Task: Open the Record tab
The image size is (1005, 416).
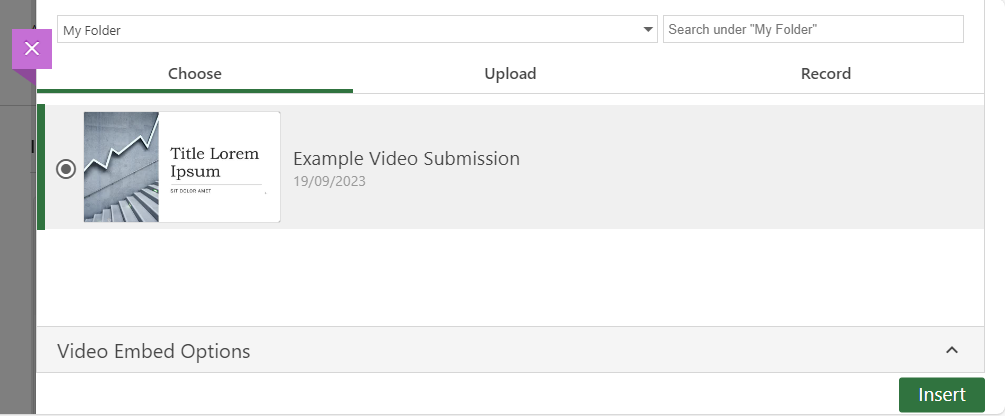Action: pyautogui.click(x=826, y=74)
